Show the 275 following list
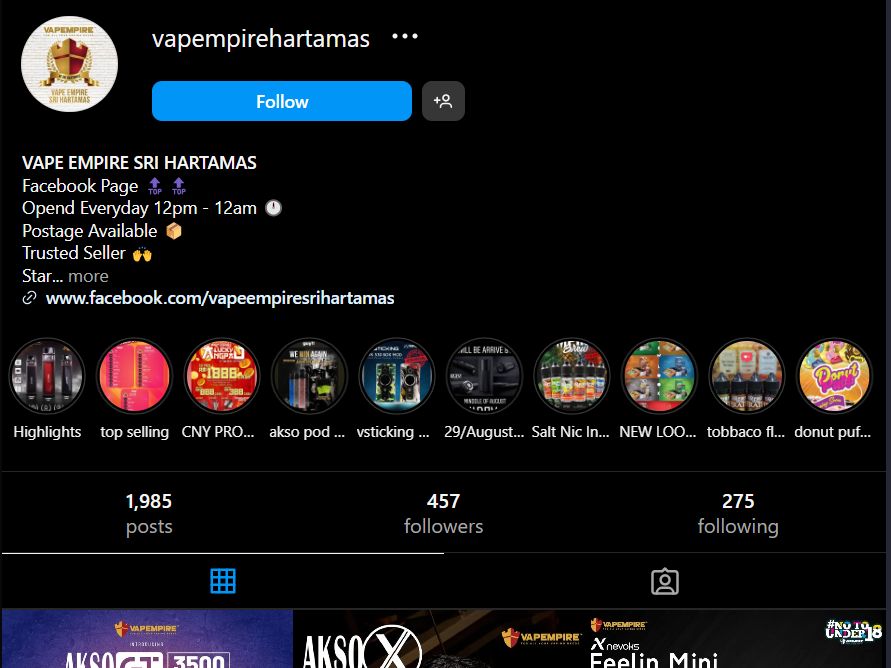 point(738,513)
